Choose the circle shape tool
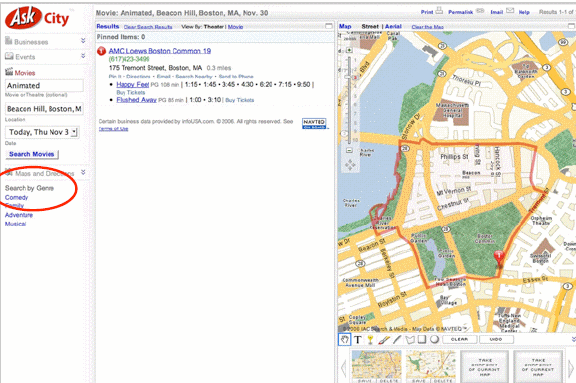 435,339
